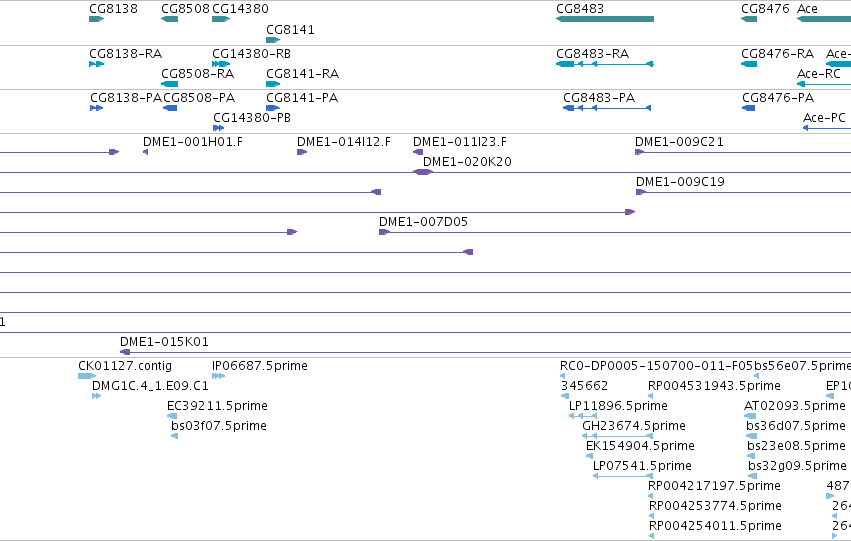The image size is (851, 541).
Task: Click the CG8508-RA transcript glyph
Action: coord(169,84)
